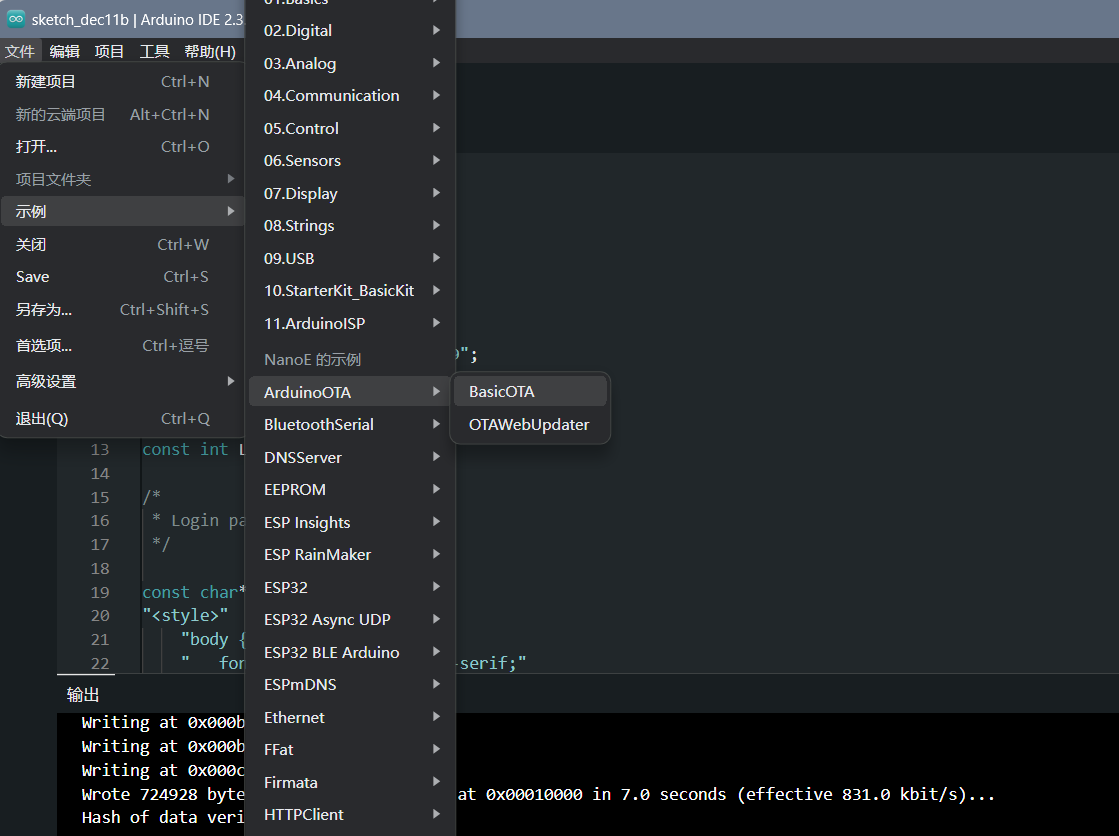Click the Arduino IDE logo icon in title bar
1119x836 pixels.
pyautogui.click(x=16, y=19)
